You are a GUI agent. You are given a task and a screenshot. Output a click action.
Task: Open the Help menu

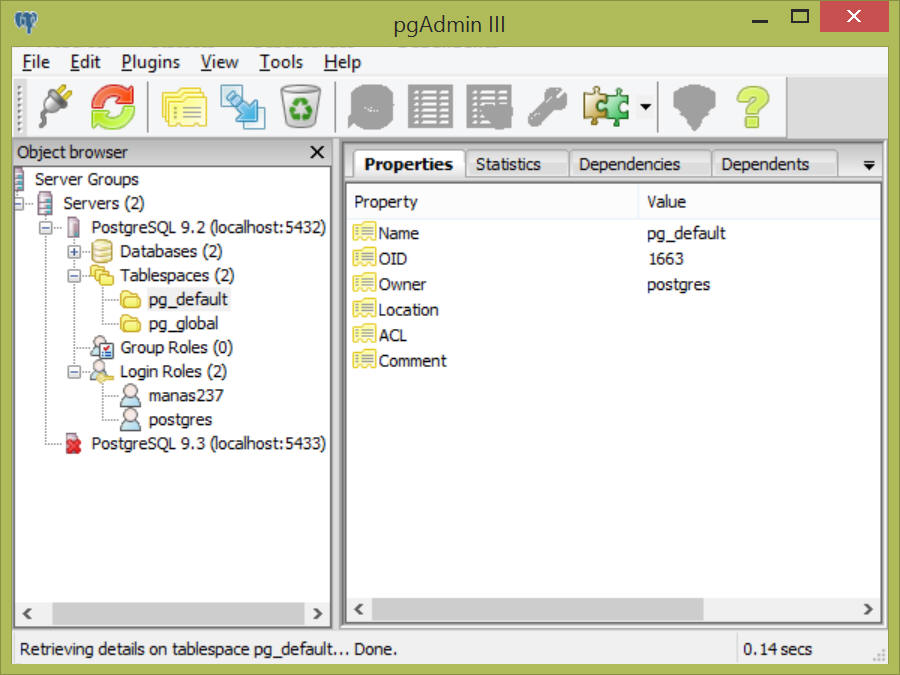[342, 62]
